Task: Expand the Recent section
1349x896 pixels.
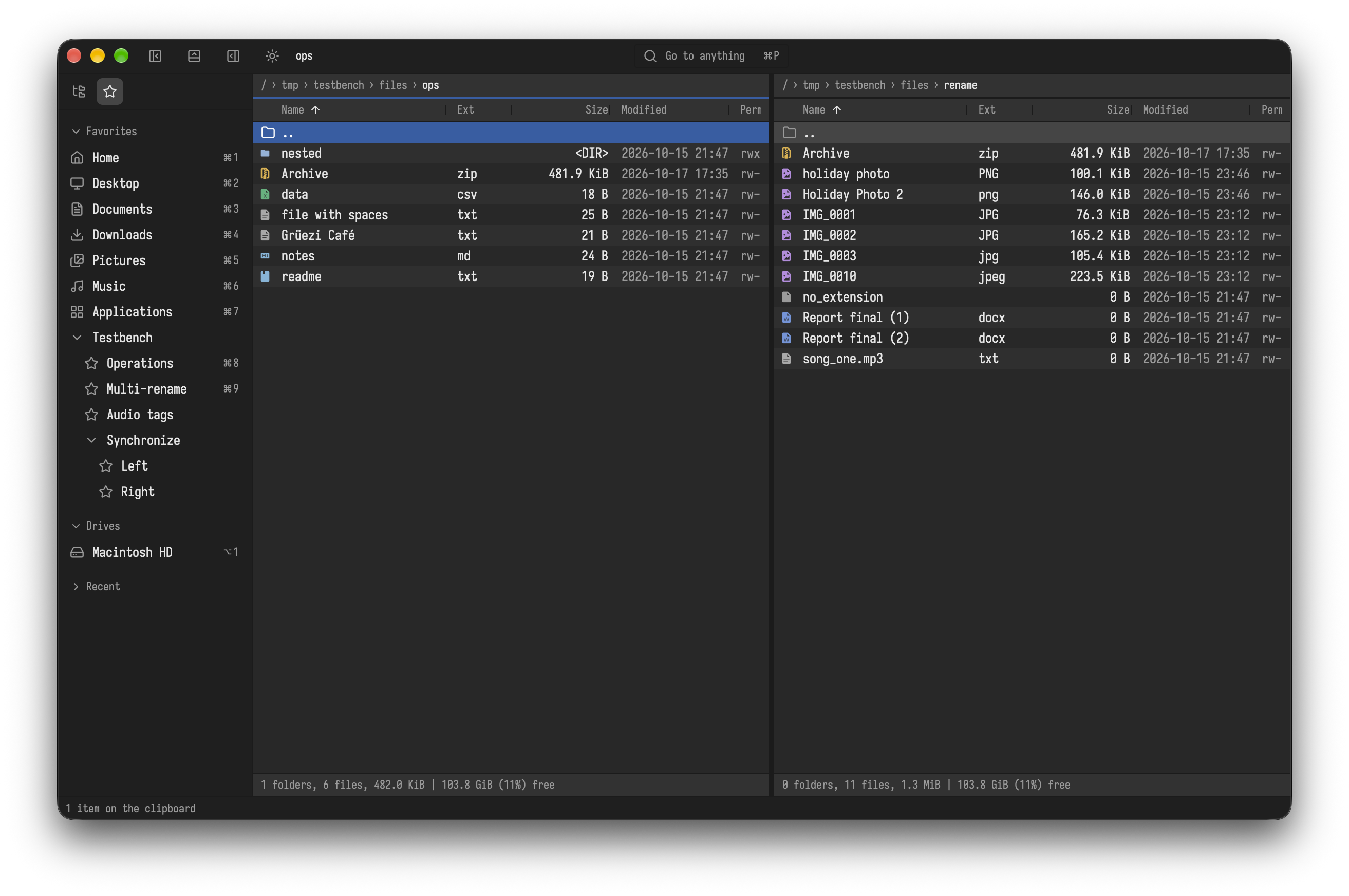Action: pyautogui.click(x=76, y=587)
